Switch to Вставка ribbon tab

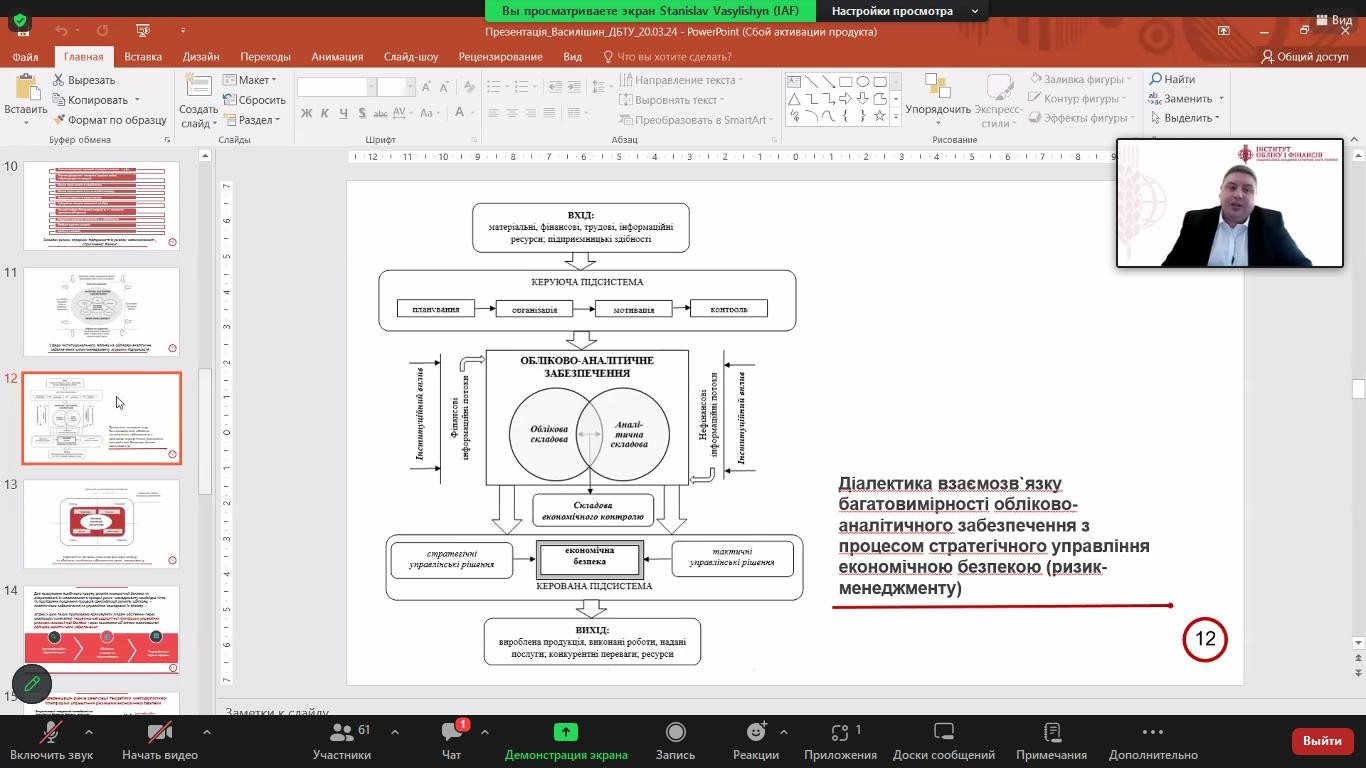tap(143, 57)
